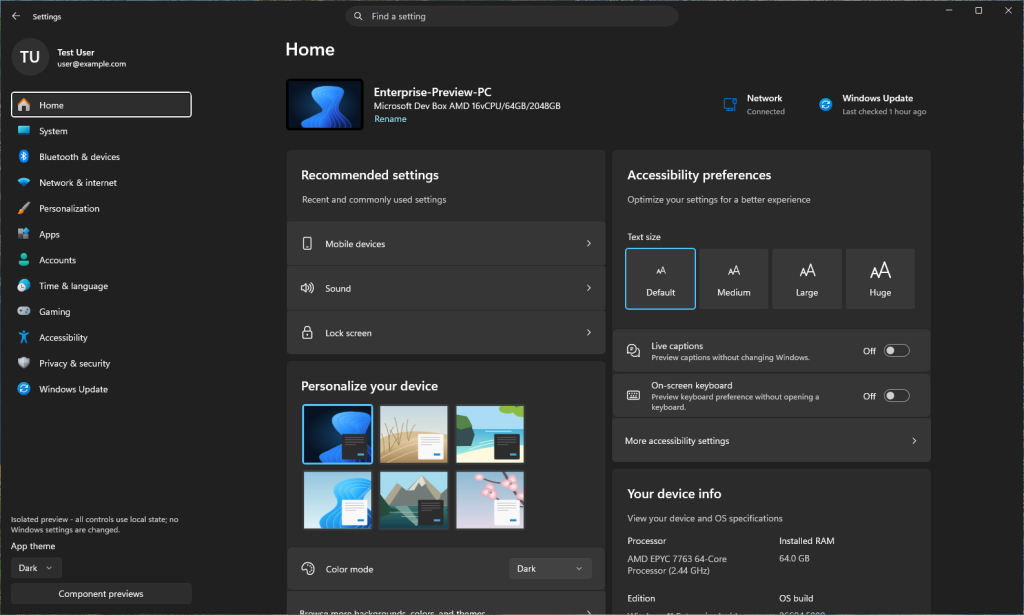Click the On-screen keyboard icon
Image resolution: width=1024 pixels, height=615 pixels.
coord(633,395)
